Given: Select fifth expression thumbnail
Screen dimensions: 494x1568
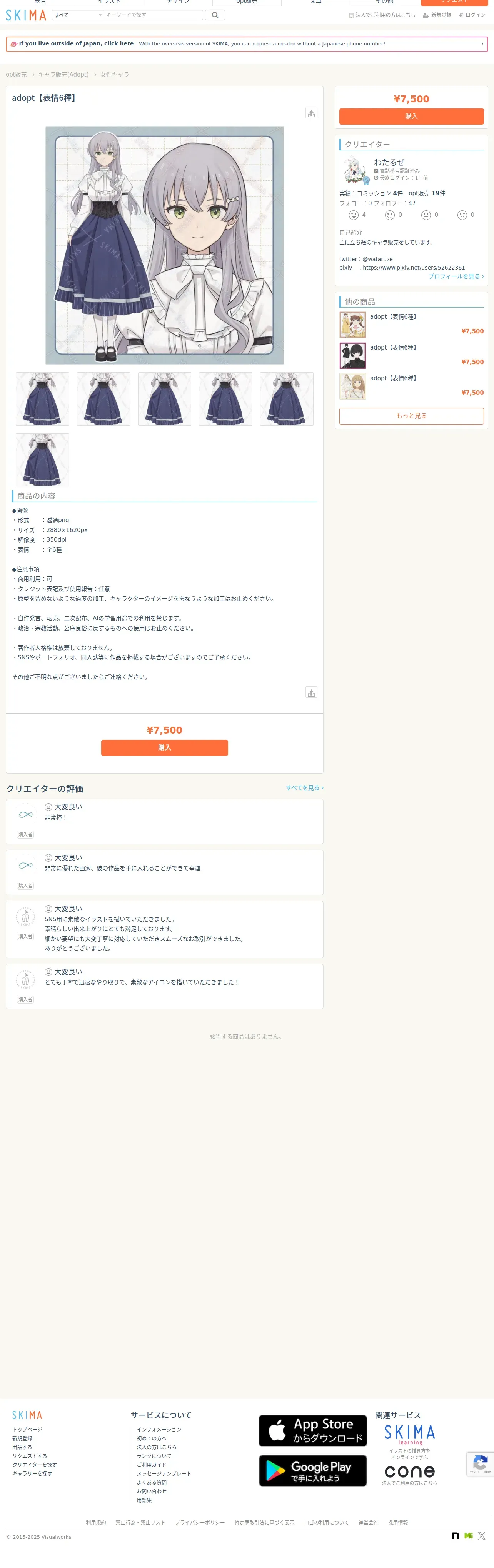Looking at the screenshot, I should click(287, 399).
